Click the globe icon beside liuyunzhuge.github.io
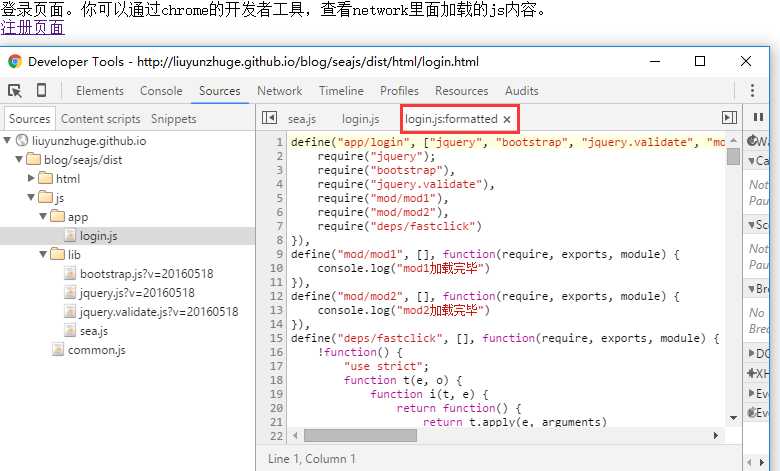This screenshot has width=780, height=471. pyautogui.click(x=22, y=141)
